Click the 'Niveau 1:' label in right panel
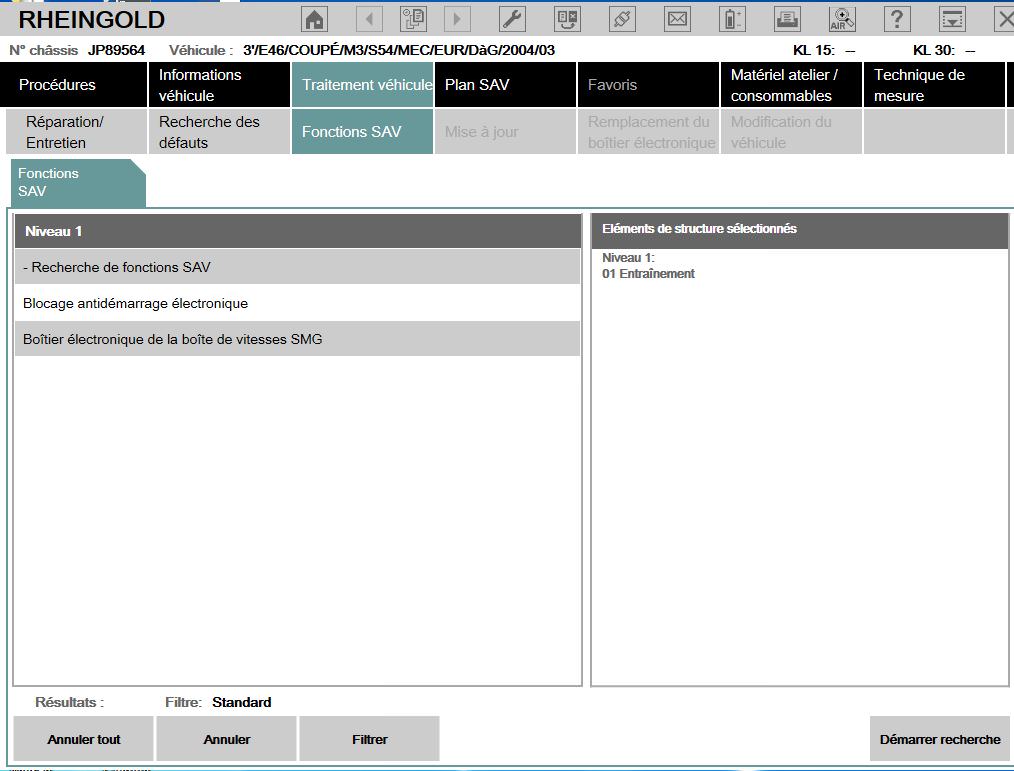This screenshot has height=771, width=1014. [x=629, y=257]
